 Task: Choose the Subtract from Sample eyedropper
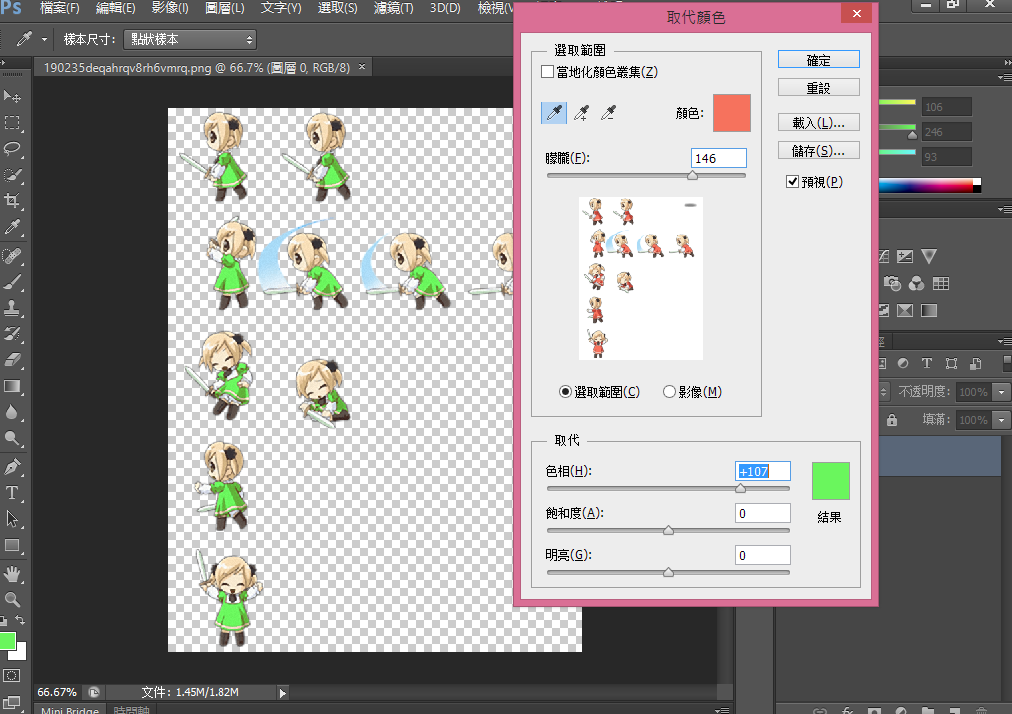pos(609,113)
